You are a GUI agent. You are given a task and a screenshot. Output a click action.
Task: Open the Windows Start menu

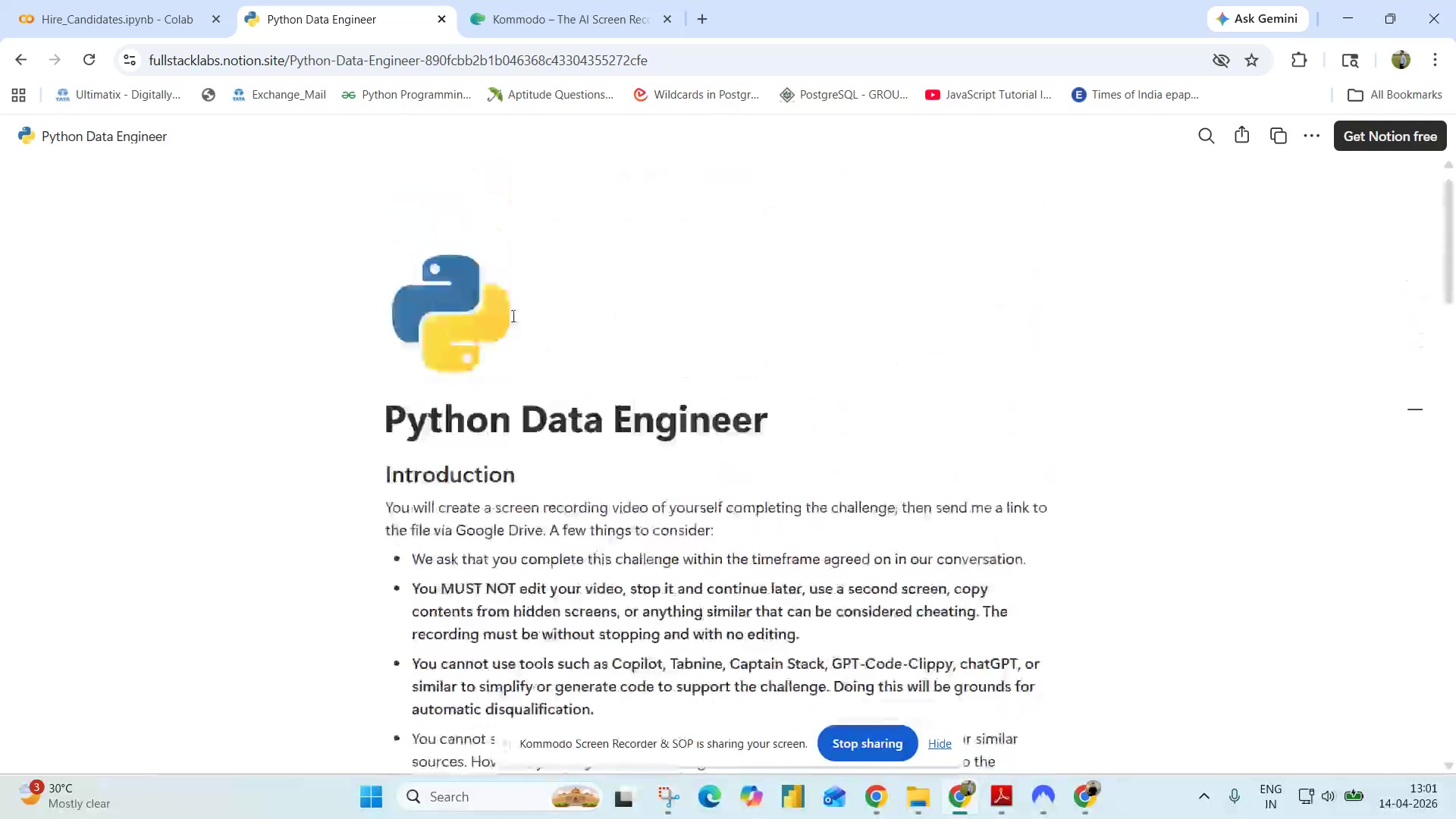point(371,797)
